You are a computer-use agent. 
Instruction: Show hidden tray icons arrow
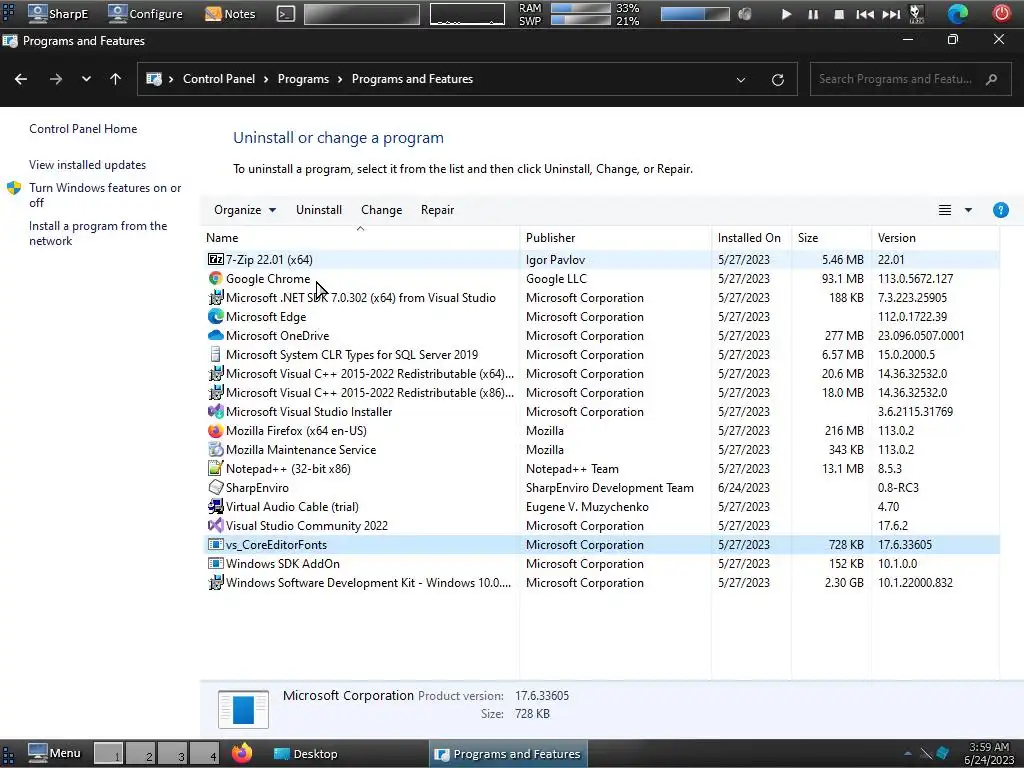point(908,753)
